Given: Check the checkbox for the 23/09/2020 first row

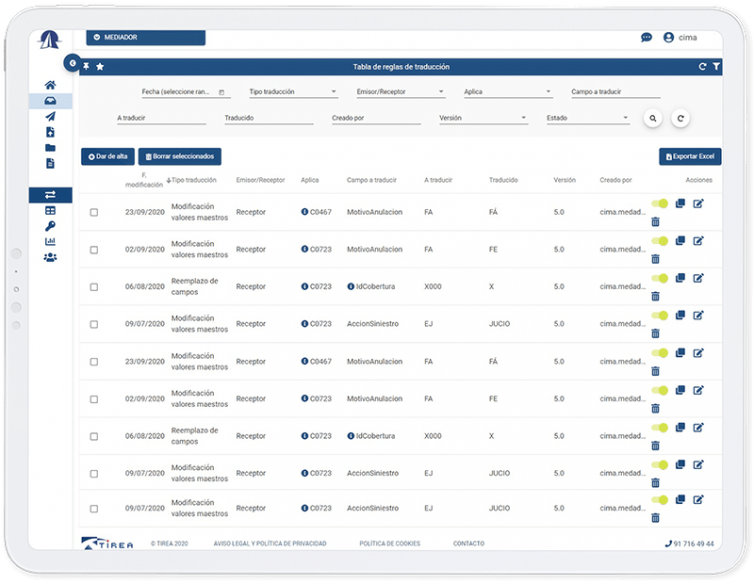Looking at the screenshot, I should pos(94,212).
